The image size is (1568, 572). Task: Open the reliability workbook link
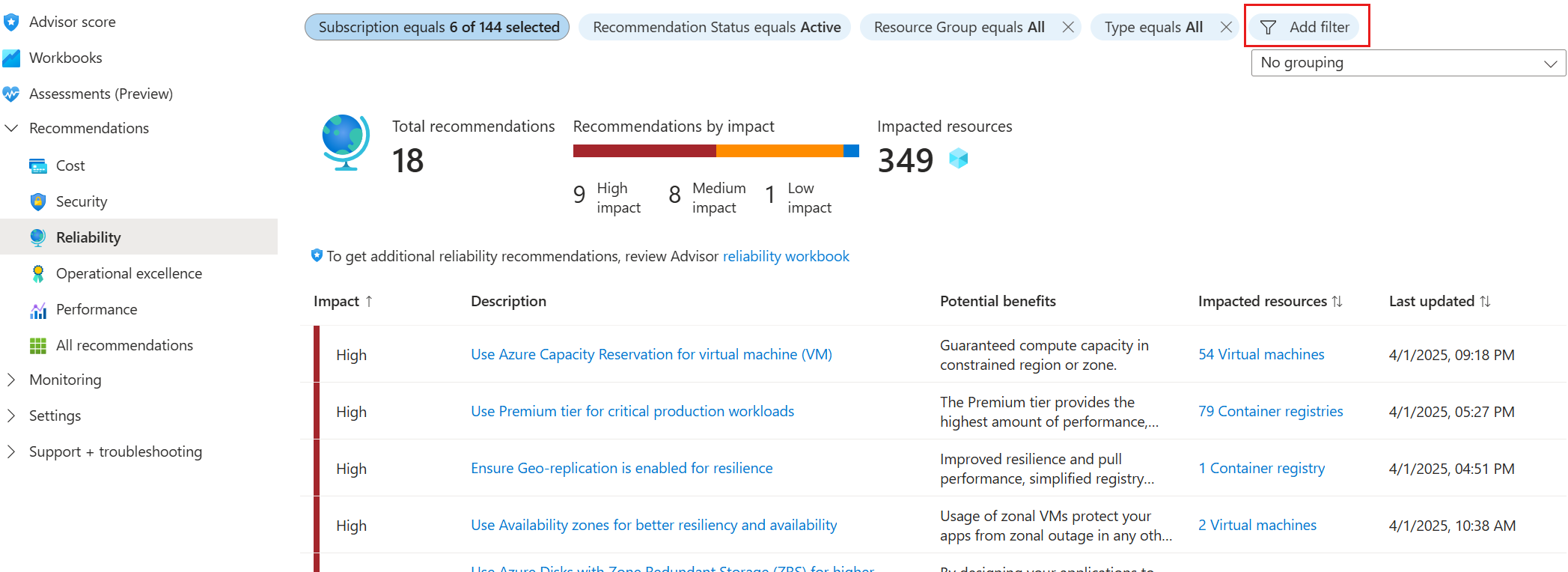point(786,256)
